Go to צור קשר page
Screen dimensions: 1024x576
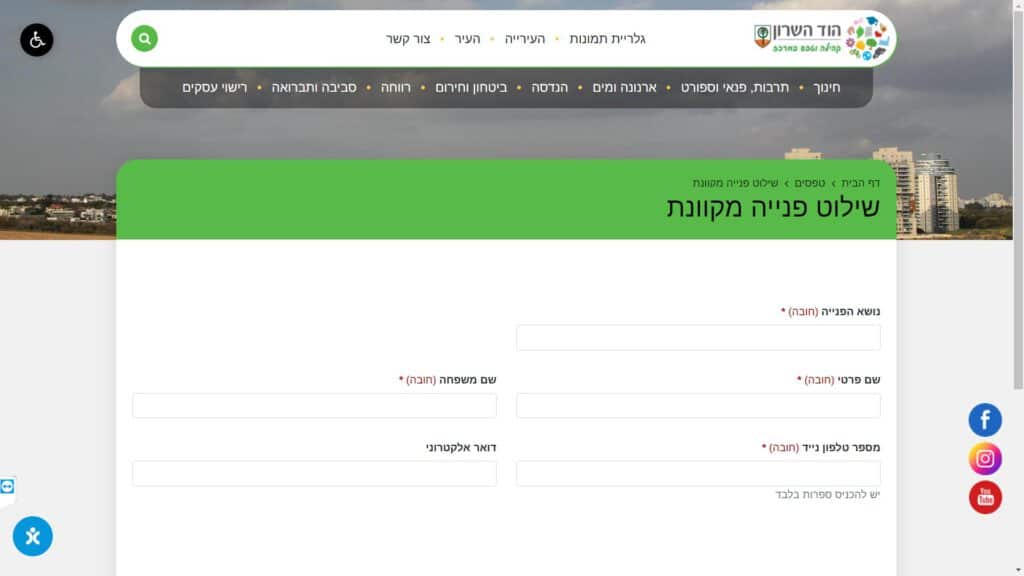408,39
